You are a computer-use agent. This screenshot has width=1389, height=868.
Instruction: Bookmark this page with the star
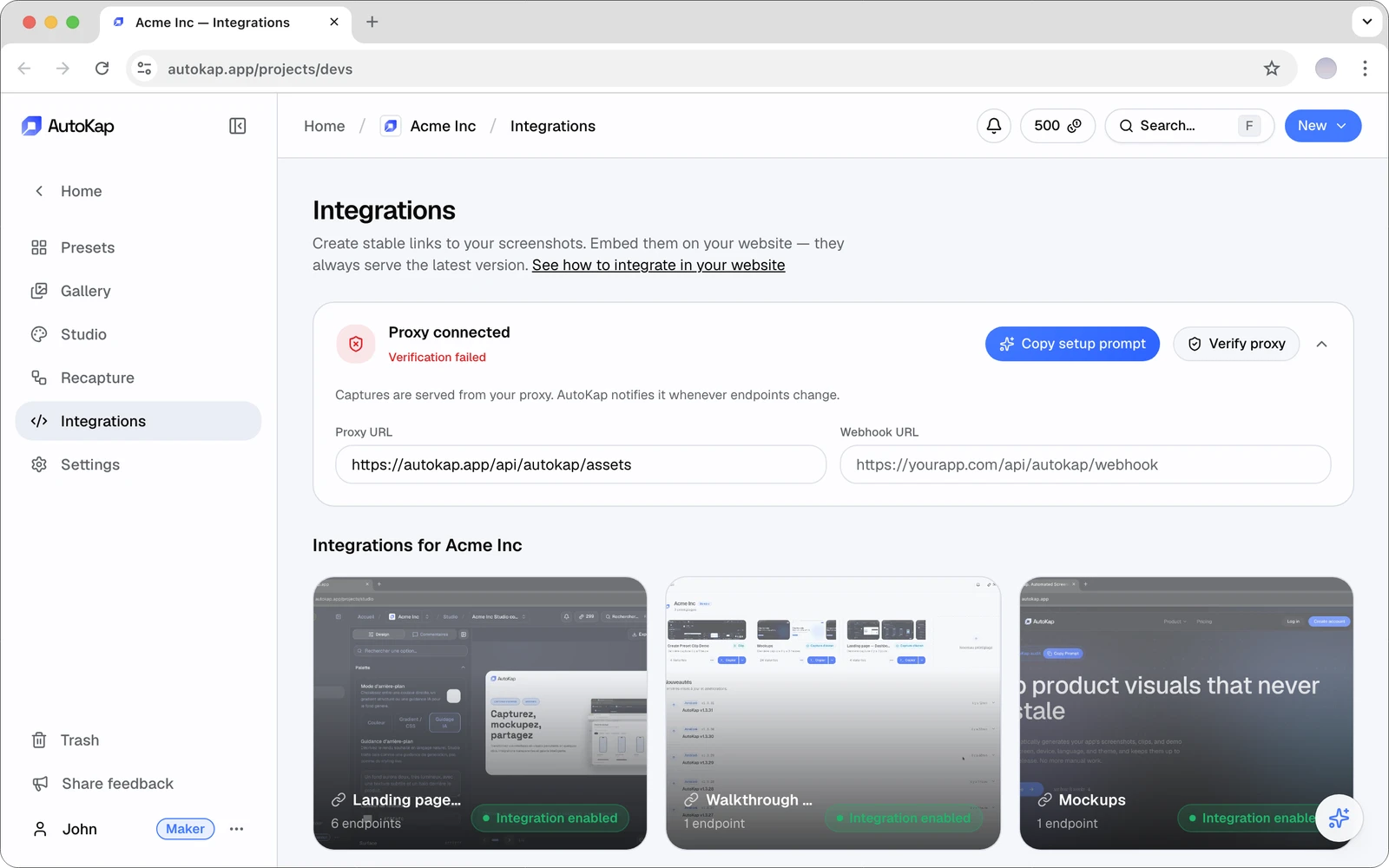coord(1271,69)
